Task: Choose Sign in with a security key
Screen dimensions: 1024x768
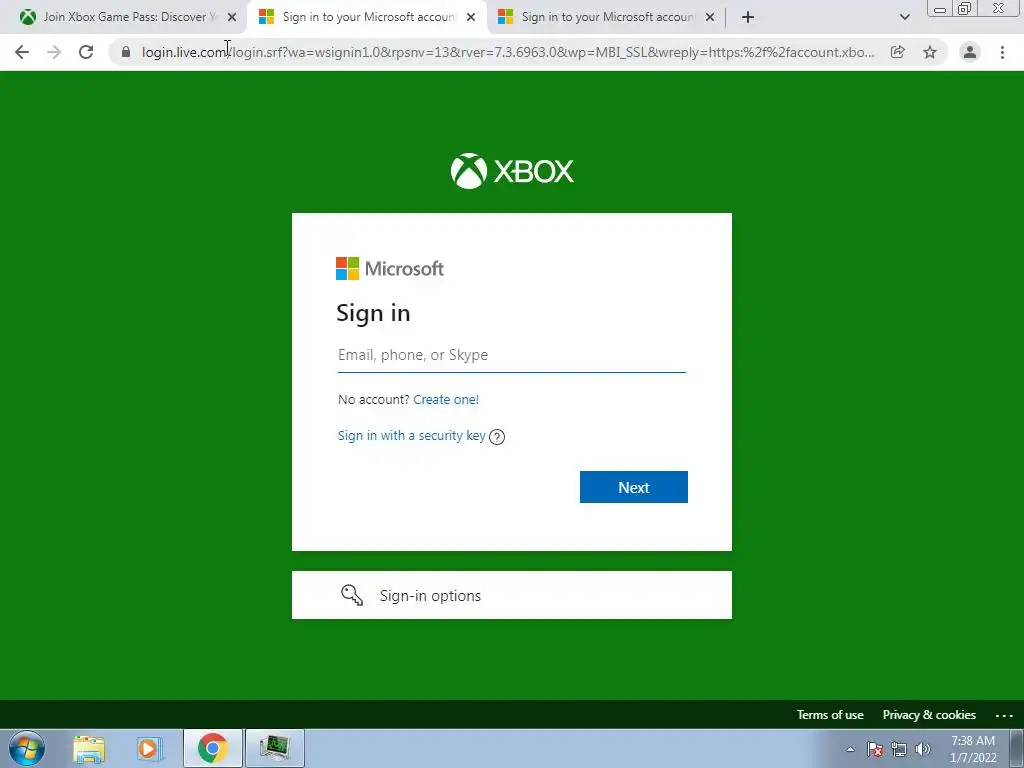Action: pos(411,436)
